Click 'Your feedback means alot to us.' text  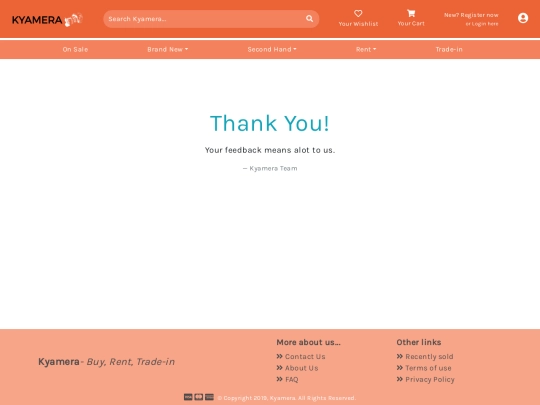coord(270,150)
